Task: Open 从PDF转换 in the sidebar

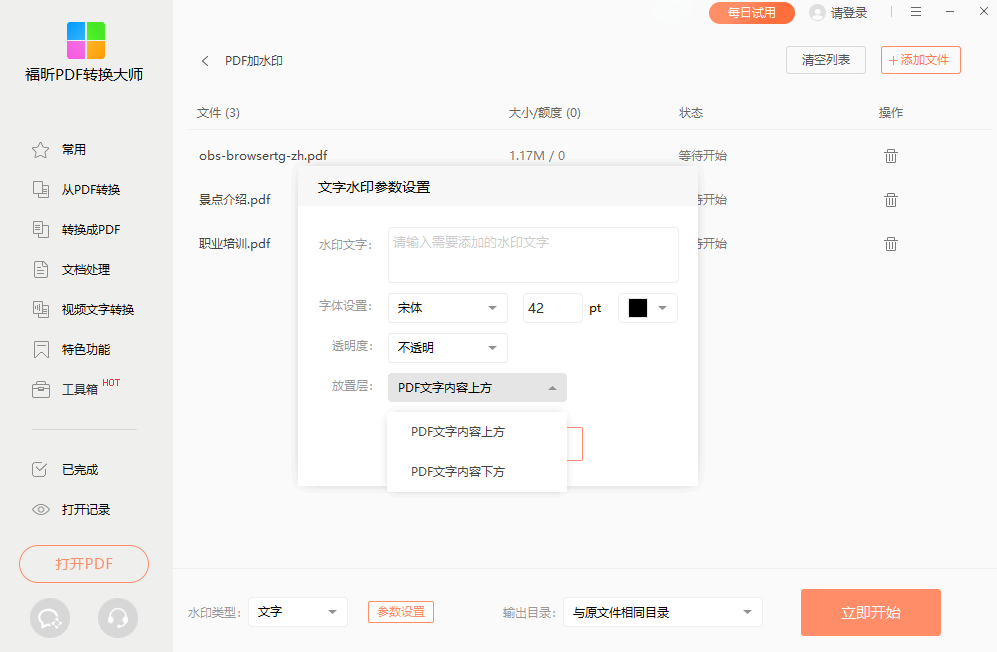Action: [x=90, y=190]
